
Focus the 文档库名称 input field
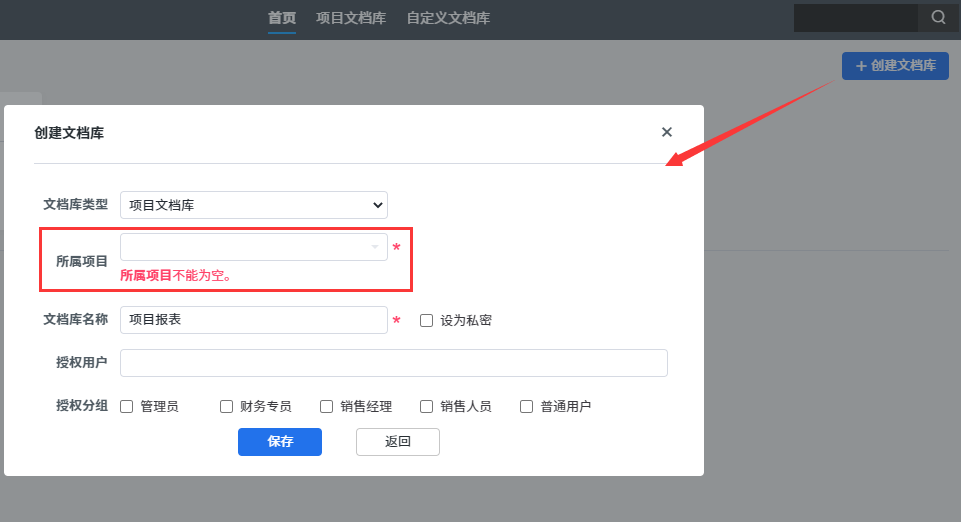pos(254,320)
